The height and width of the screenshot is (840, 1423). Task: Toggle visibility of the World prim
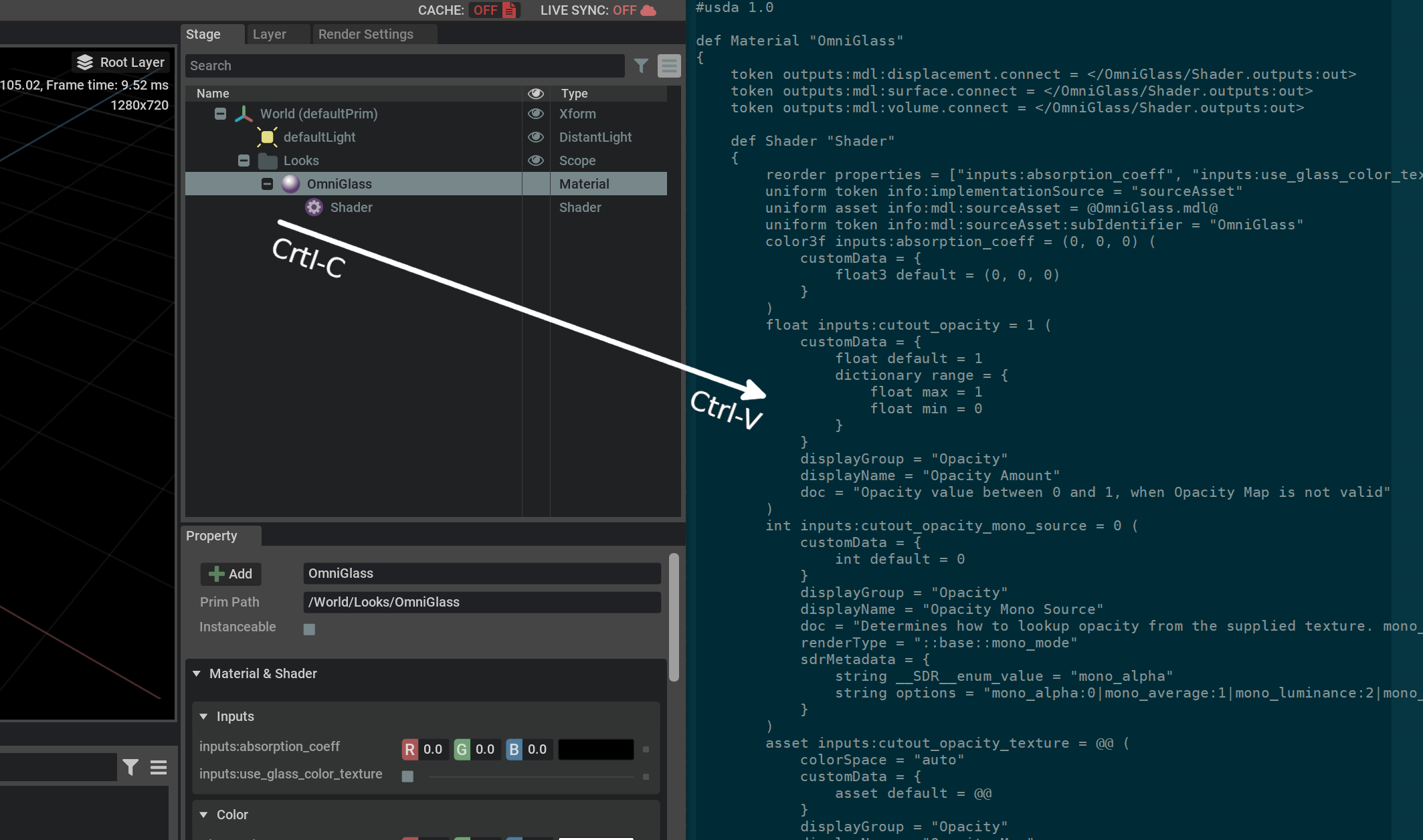click(x=535, y=114)
